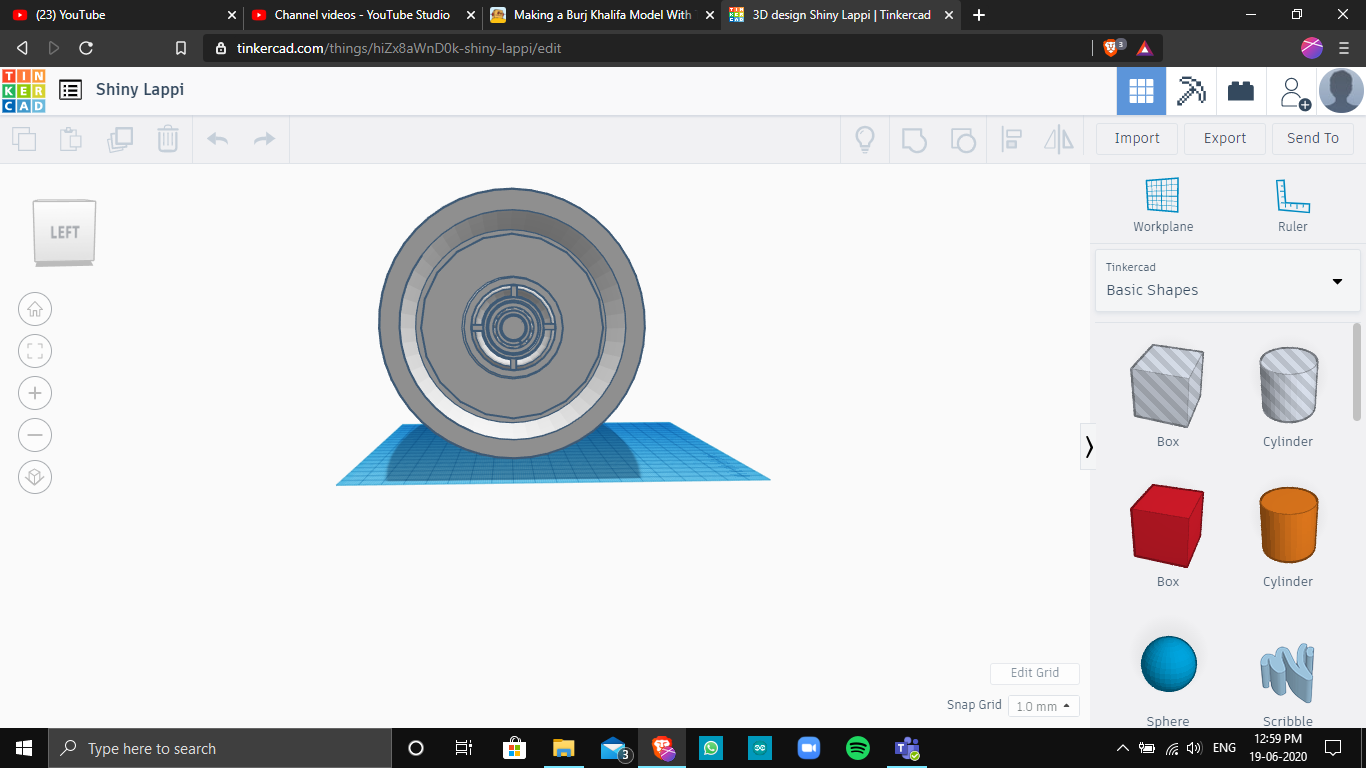This screenshot has width=1366, height=768.
Task: Select the Ungroup tool
Action: (964, 139)
